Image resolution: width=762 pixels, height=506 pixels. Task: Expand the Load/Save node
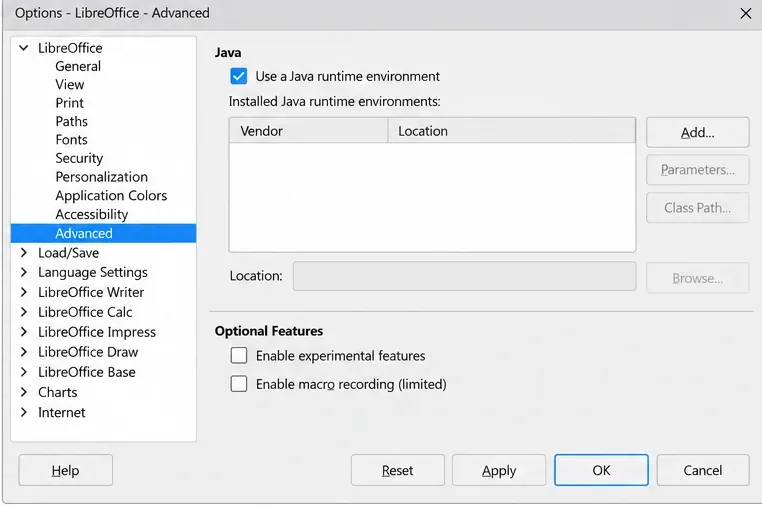point(23,252)
